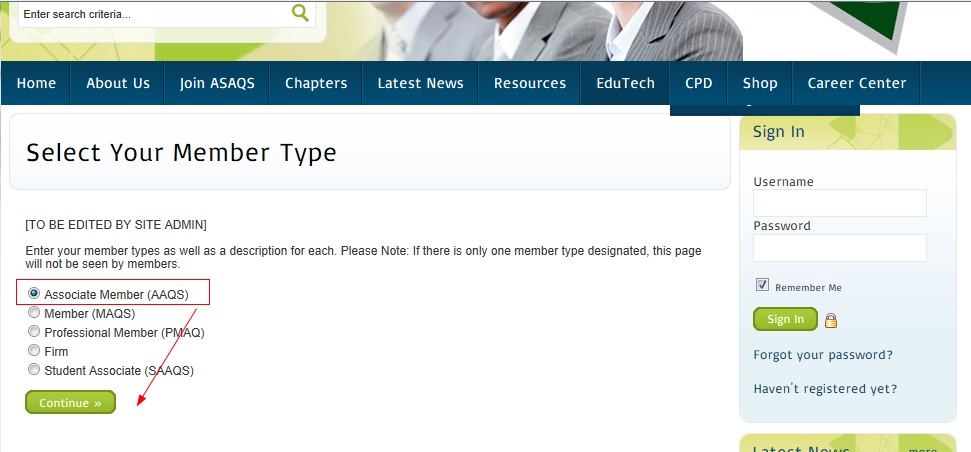Pick the Firm member type
Screen dimensions: 971x452
34,351
